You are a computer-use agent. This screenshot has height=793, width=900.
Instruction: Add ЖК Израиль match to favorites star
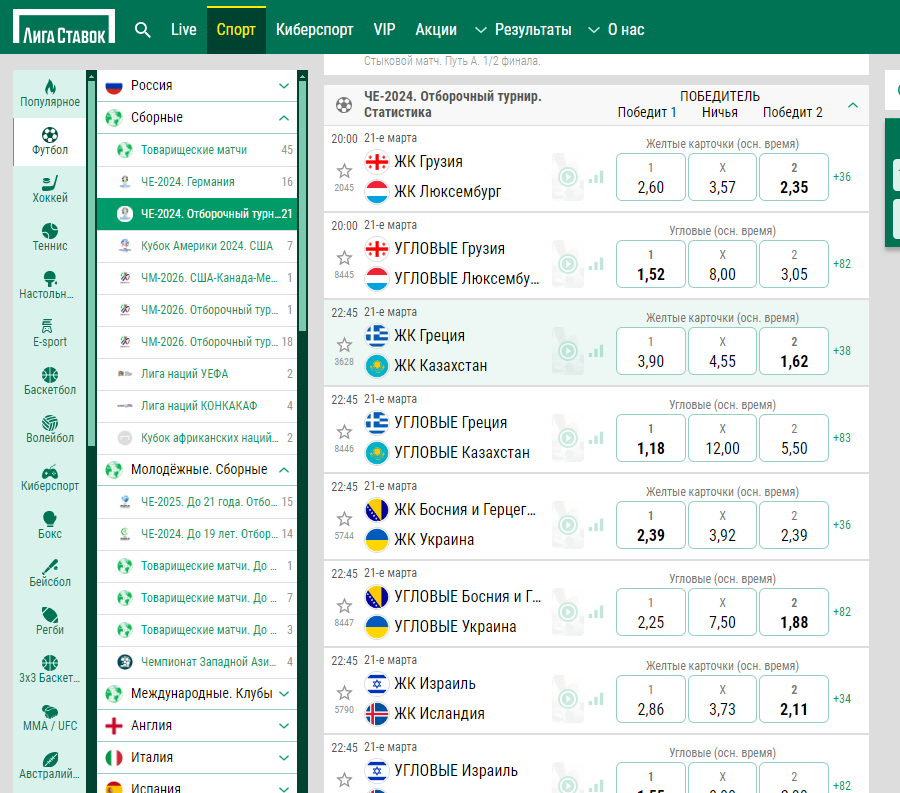coord(344,693)
